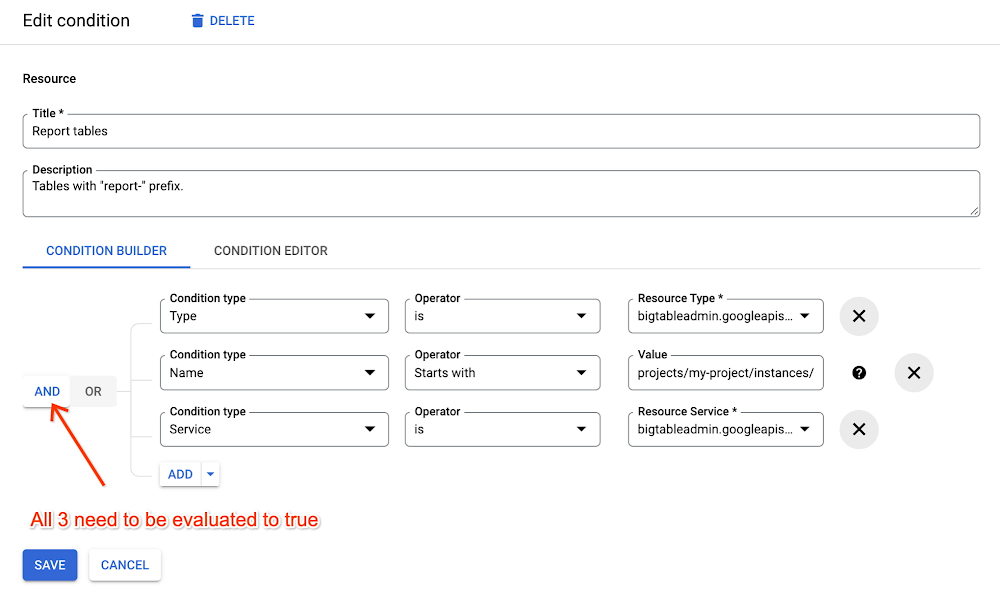Open Condition type dropdown showing Type
Image resolution: width=1000 pixels, height=616 pixels.
click(274, 316)
